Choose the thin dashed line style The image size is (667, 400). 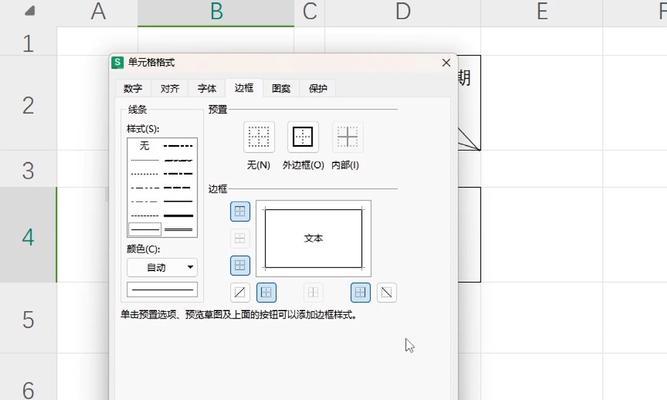(145, 216)
